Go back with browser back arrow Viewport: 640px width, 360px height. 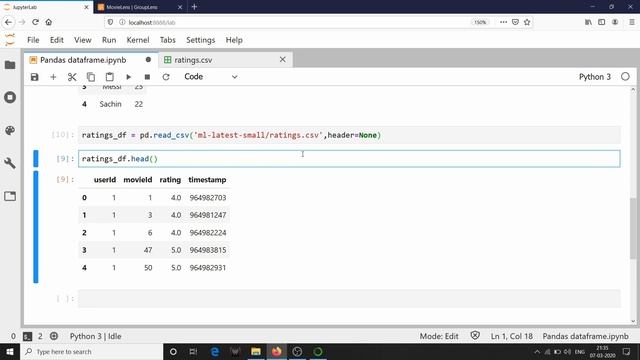(x=8, y=22)
